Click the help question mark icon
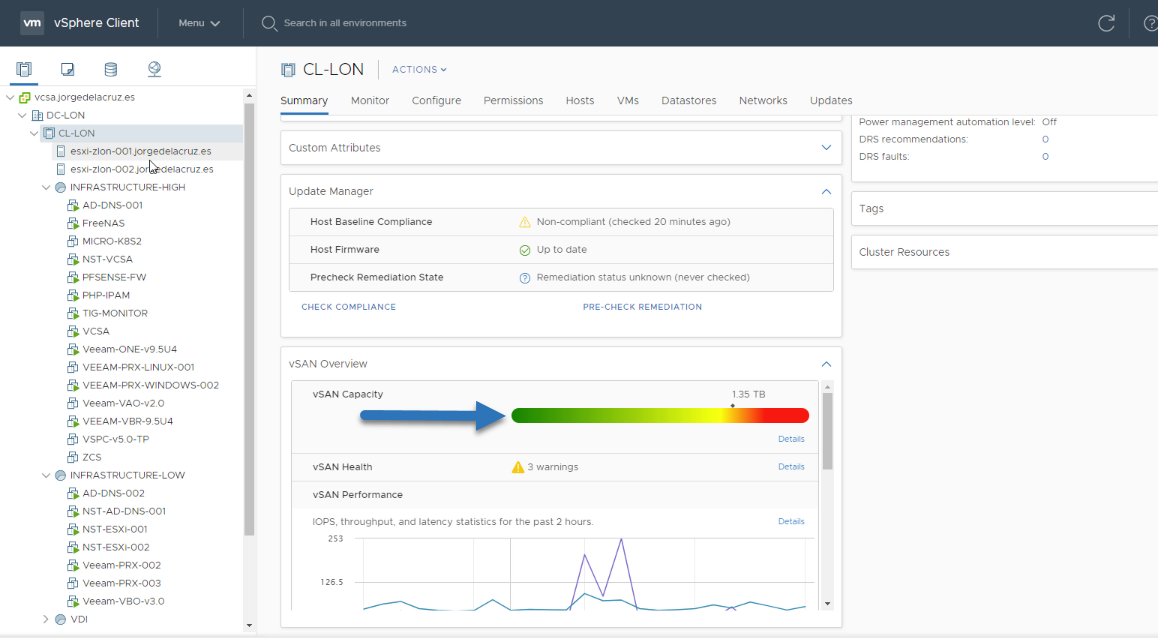Screen dimensions: 1158x643 pos(1150,24)
